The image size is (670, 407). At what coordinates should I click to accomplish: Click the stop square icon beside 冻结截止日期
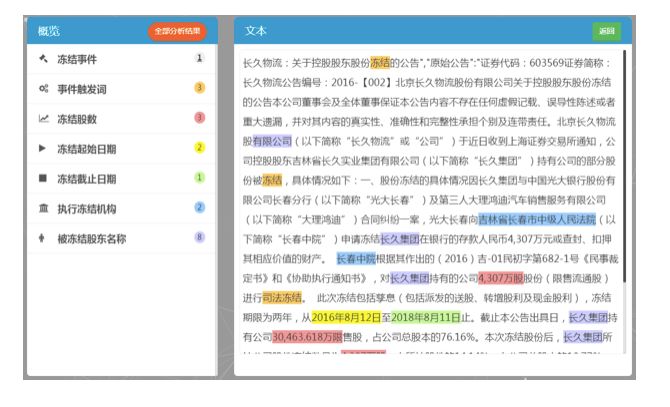[x=43, y=178]
